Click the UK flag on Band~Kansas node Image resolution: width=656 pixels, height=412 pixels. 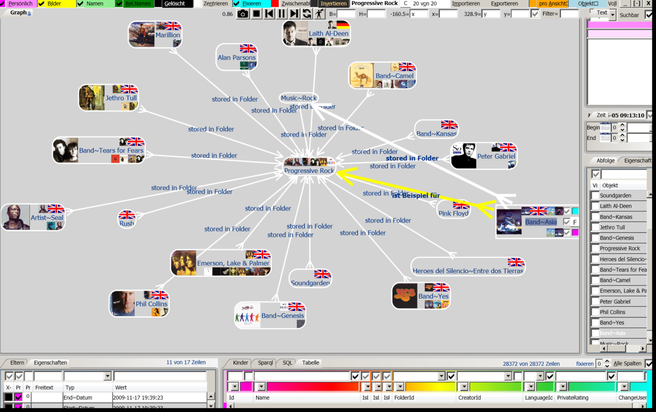tap(449, 125)
